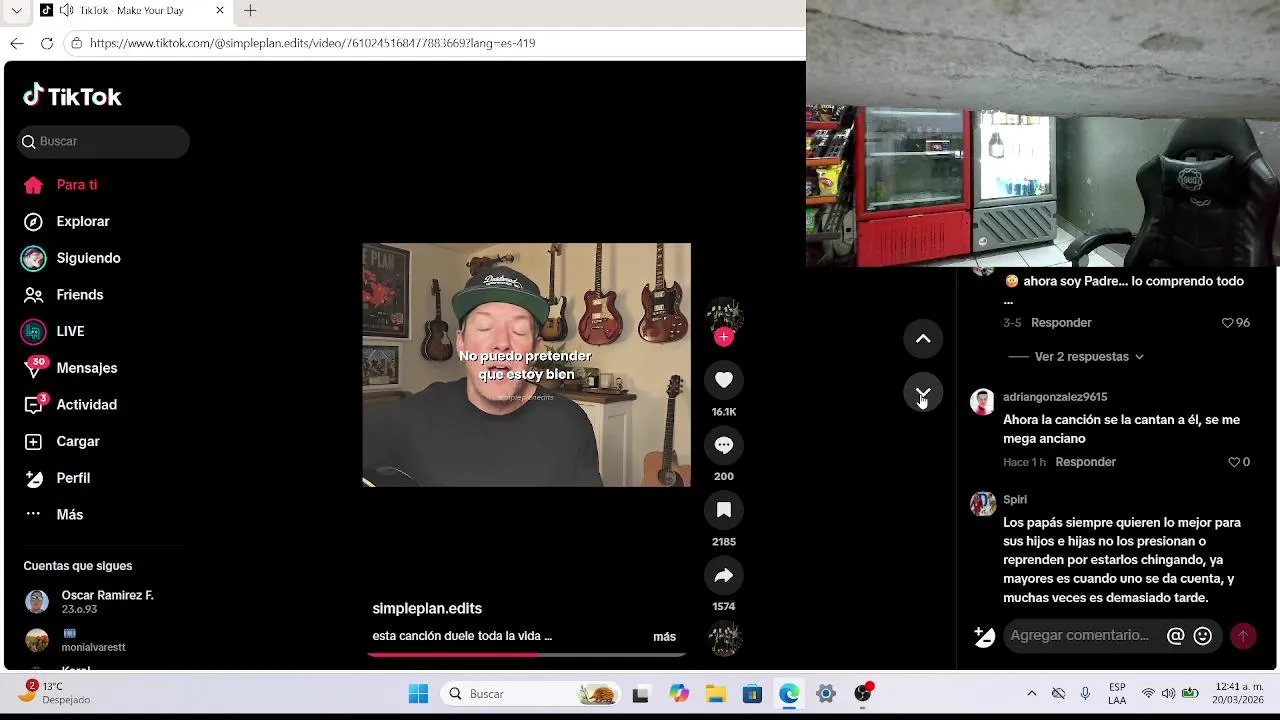Open simpleplan.edits profile from video caption
This screenshot has width=1280, height=720.
click(427, 609)
